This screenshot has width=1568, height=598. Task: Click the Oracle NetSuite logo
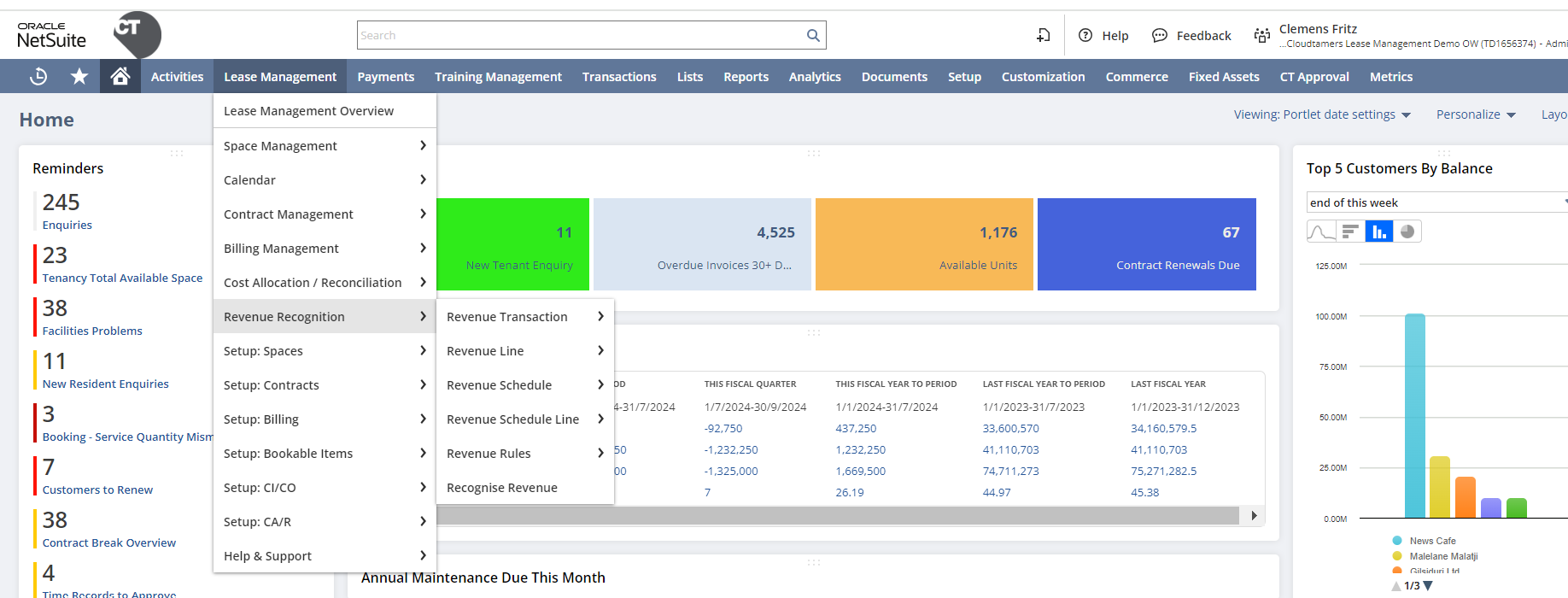(x=51, y=35)
